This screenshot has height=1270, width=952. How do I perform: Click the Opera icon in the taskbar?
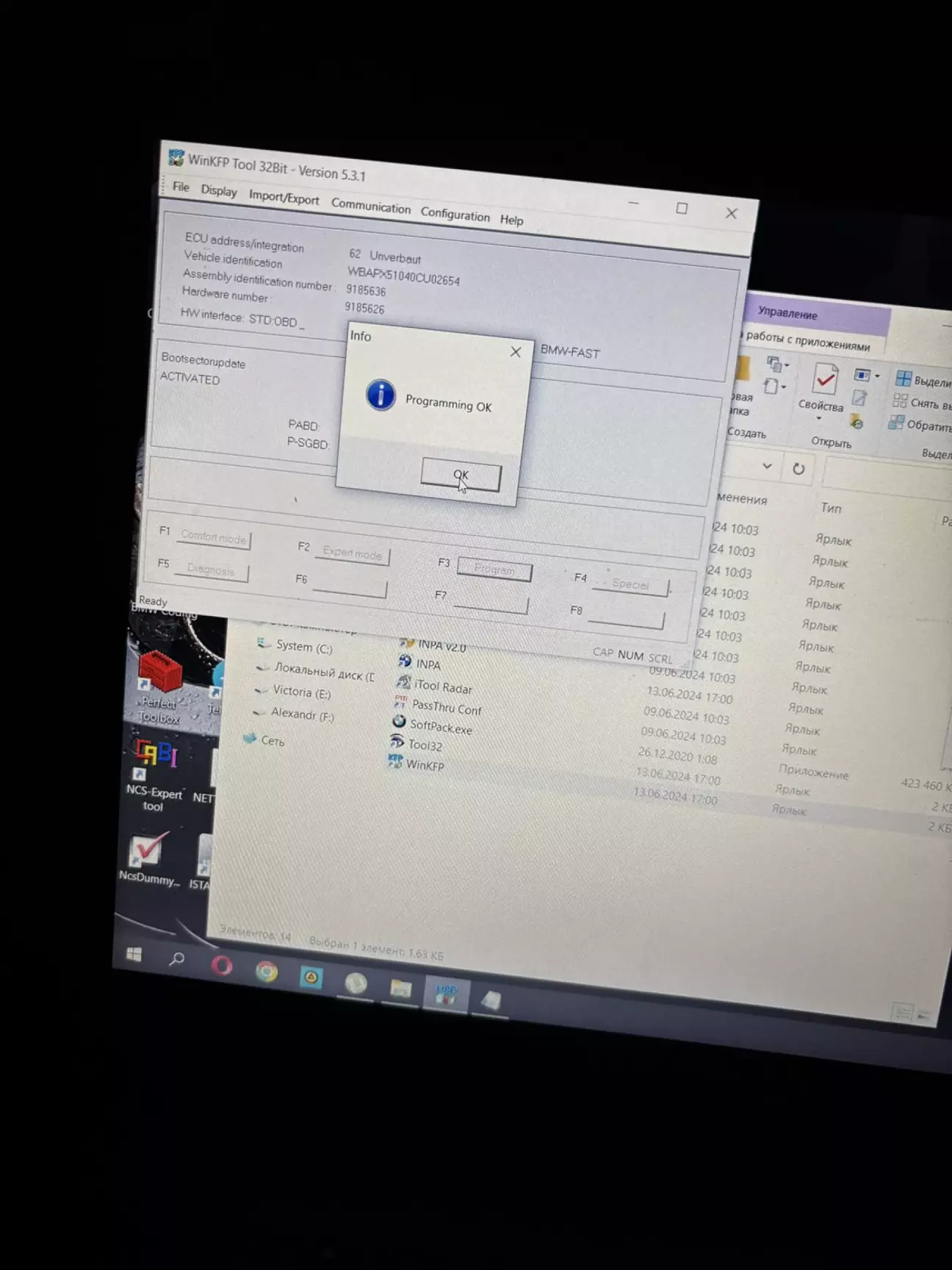coord(222,965)
